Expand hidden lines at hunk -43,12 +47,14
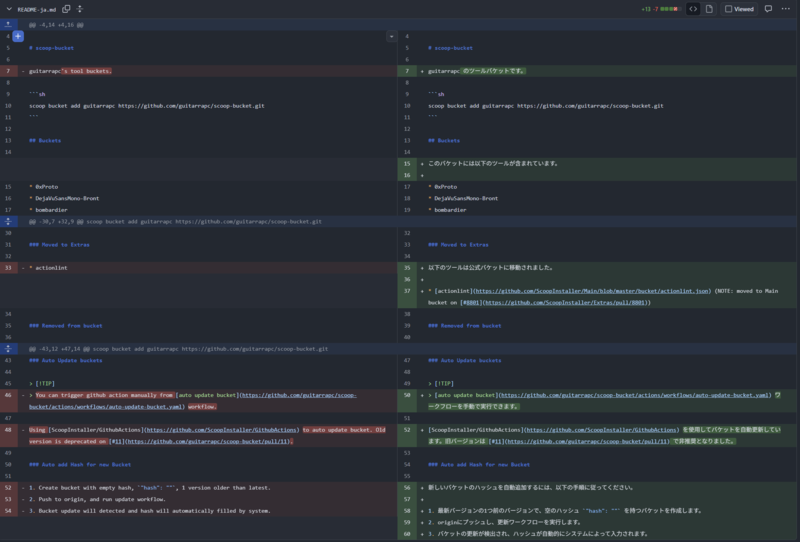The width and height of the screenshot is (800, 542). (x=8, y=349)
